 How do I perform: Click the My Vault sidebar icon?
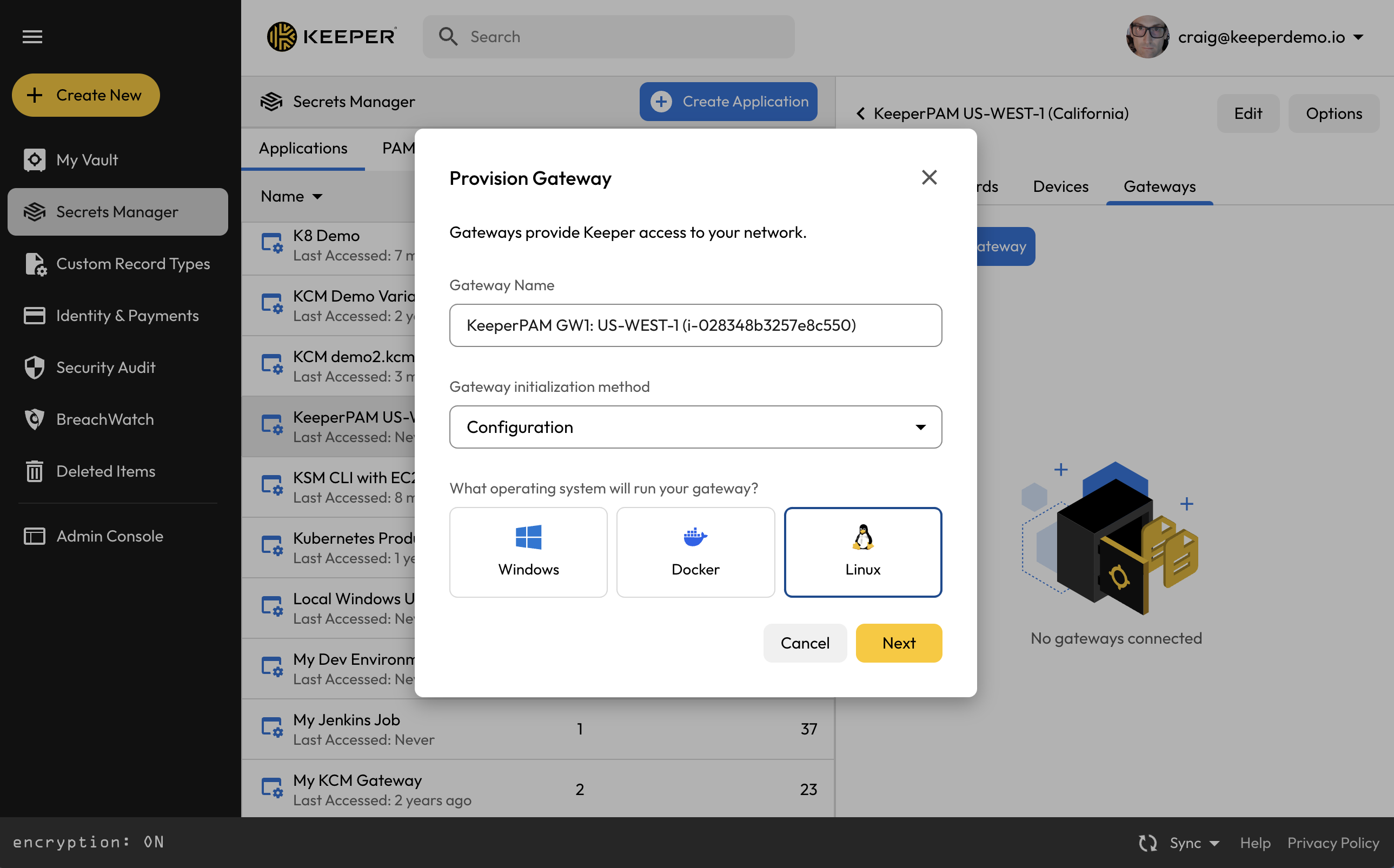click(x=35, y=159)
